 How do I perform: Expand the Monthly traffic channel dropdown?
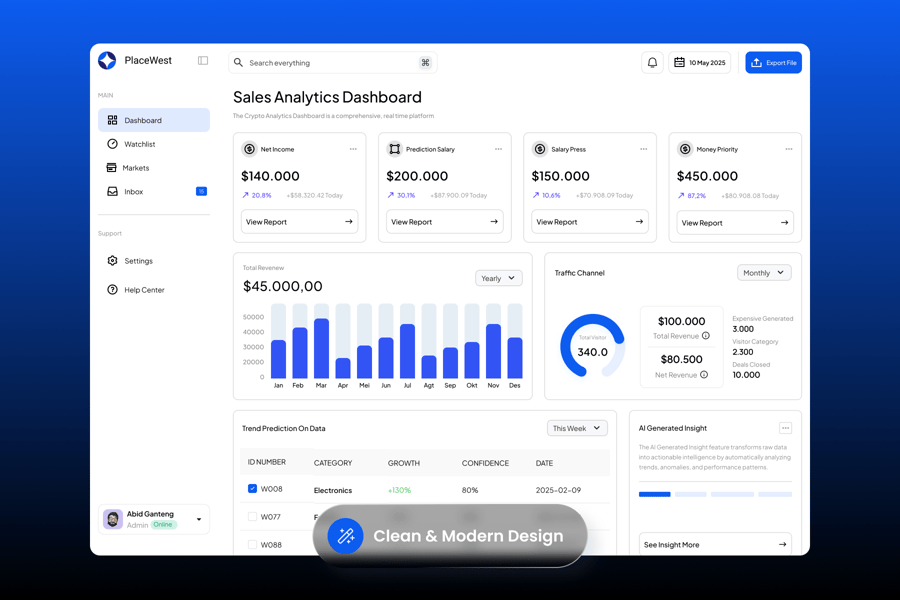(x=764, y=273)
